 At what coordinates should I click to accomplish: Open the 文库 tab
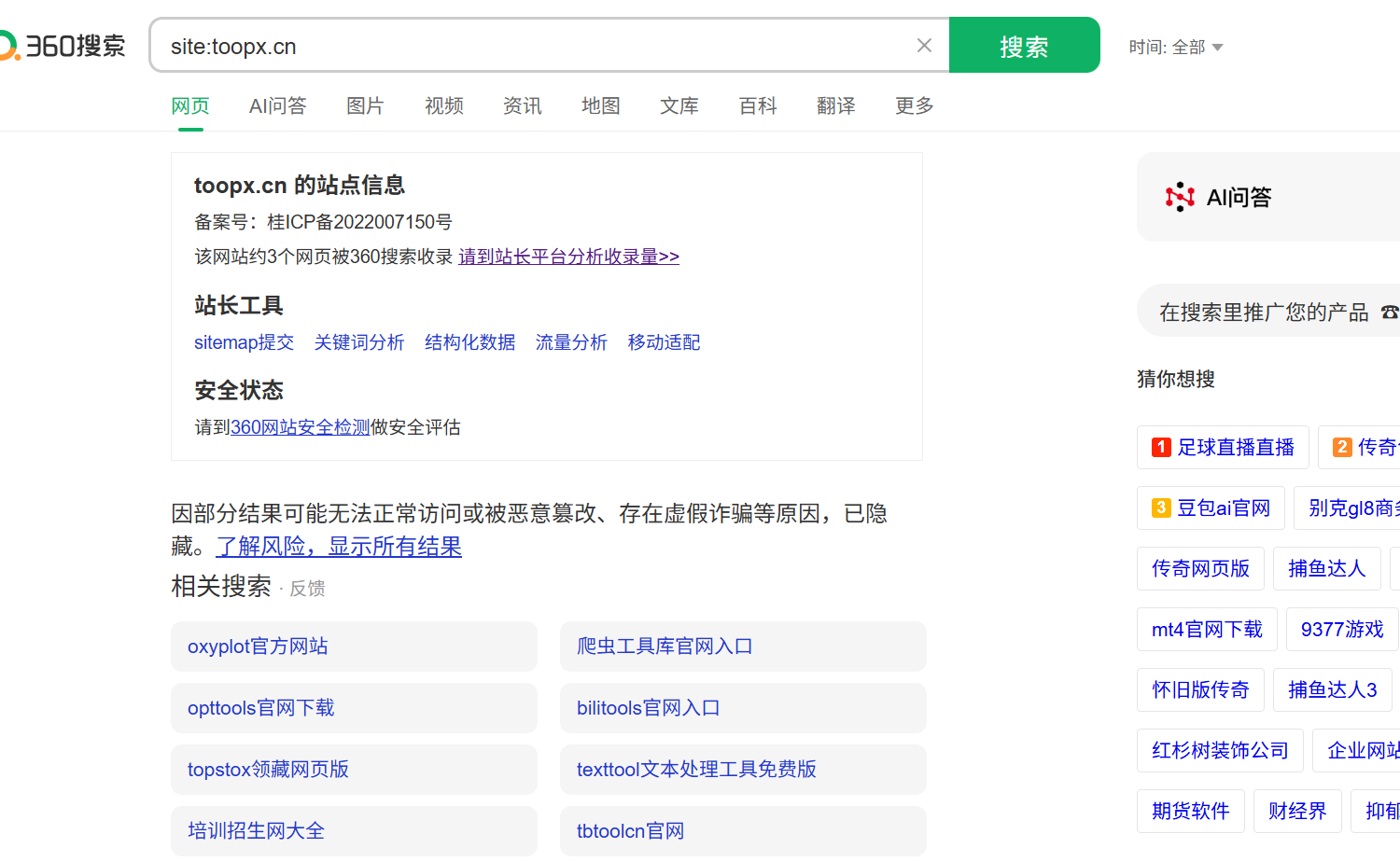coord(679,106)
